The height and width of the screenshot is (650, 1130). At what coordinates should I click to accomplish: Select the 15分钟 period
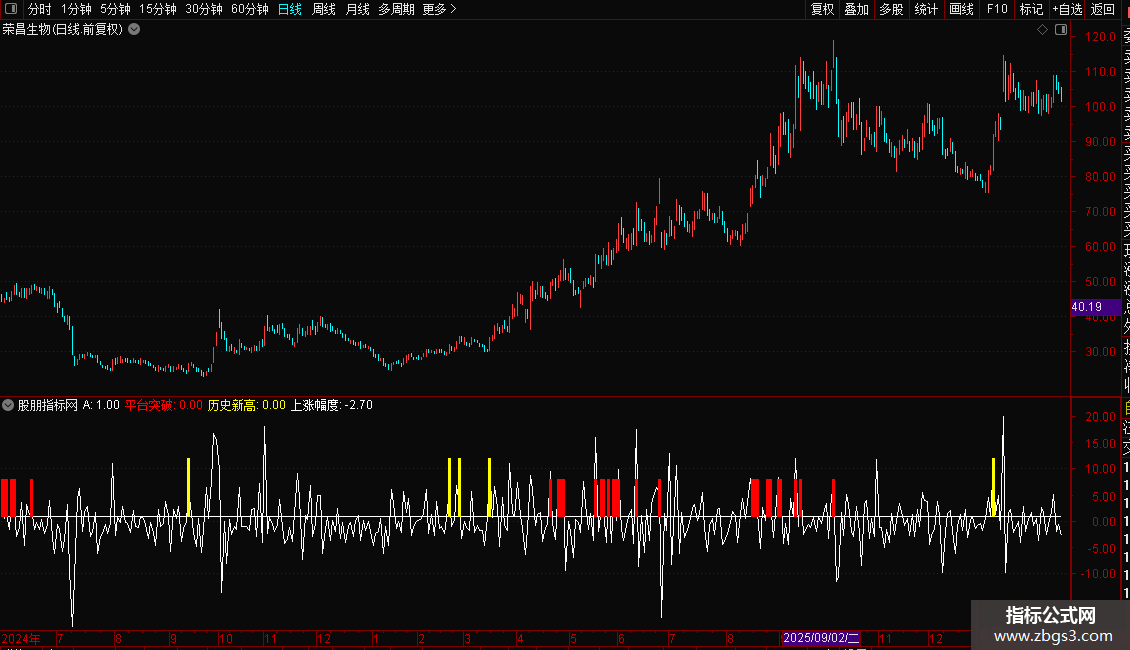coord(158,9)
